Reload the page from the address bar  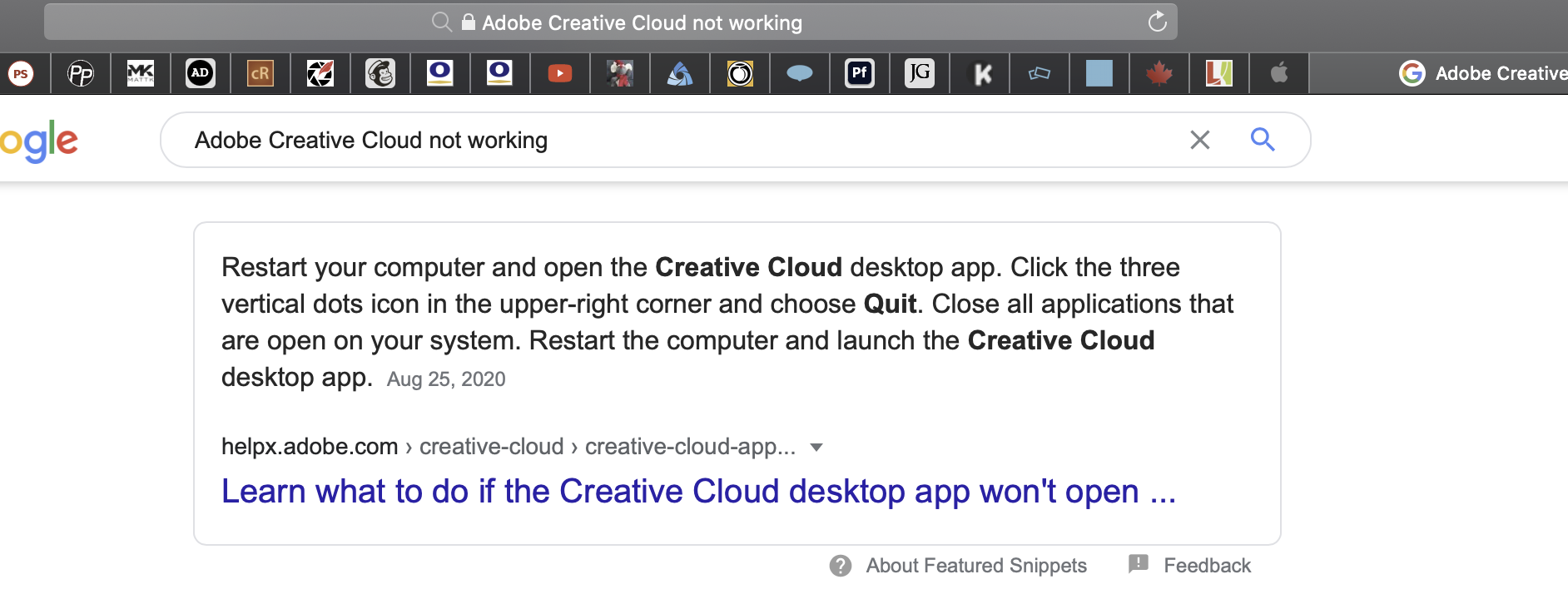tap(1158, 22)
